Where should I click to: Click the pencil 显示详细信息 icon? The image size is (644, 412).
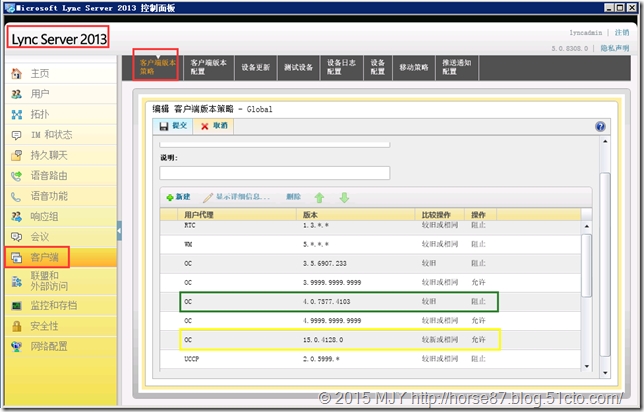click(208, 198)
